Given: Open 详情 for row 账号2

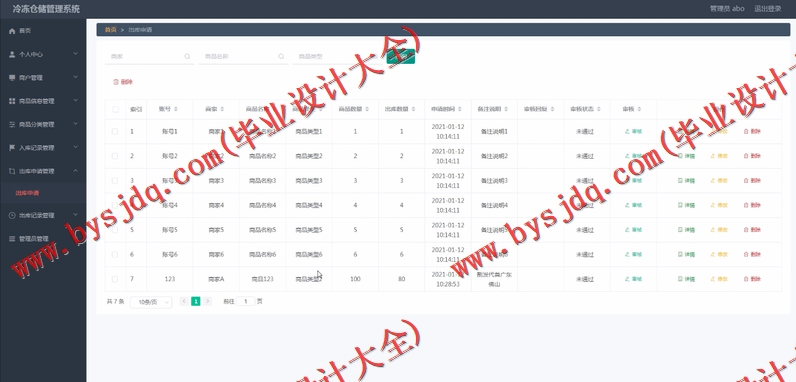Looking at the screenshot, I should 686,156.
